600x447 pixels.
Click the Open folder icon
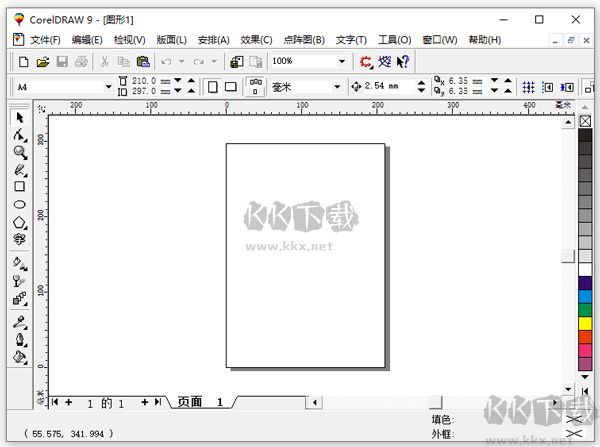tap(43, 62)
